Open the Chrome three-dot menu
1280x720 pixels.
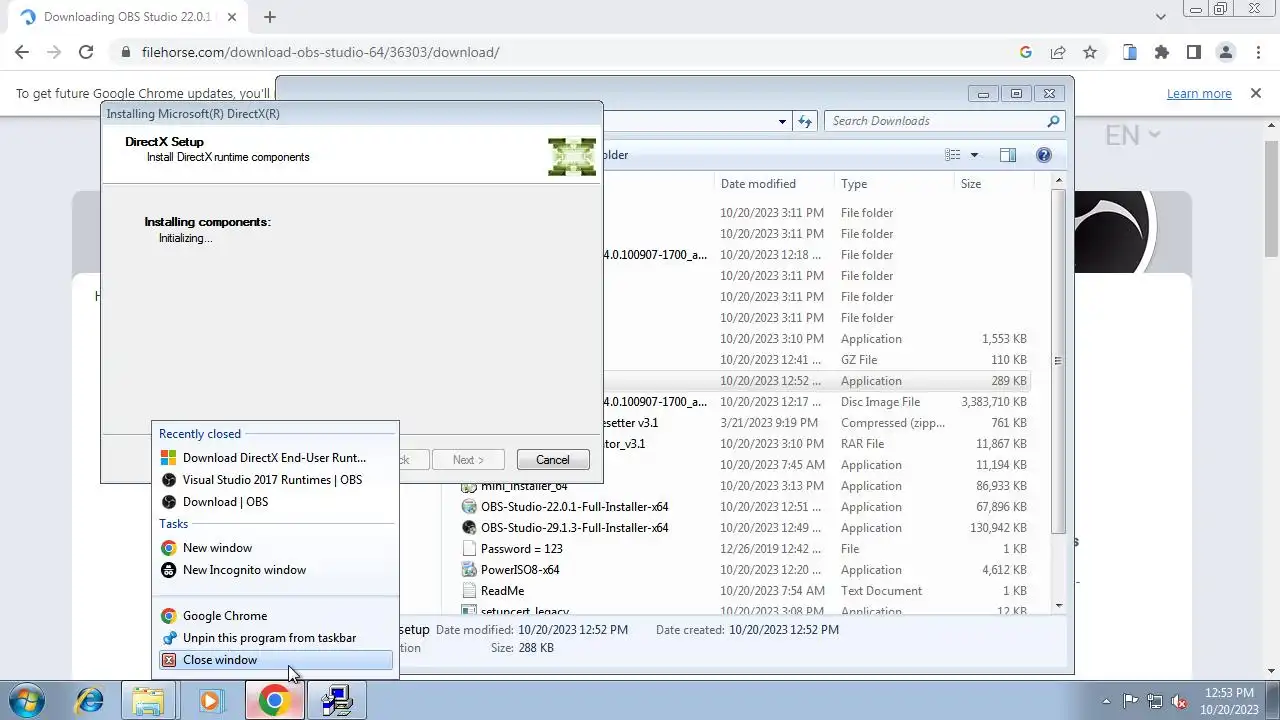point(1258,52)
